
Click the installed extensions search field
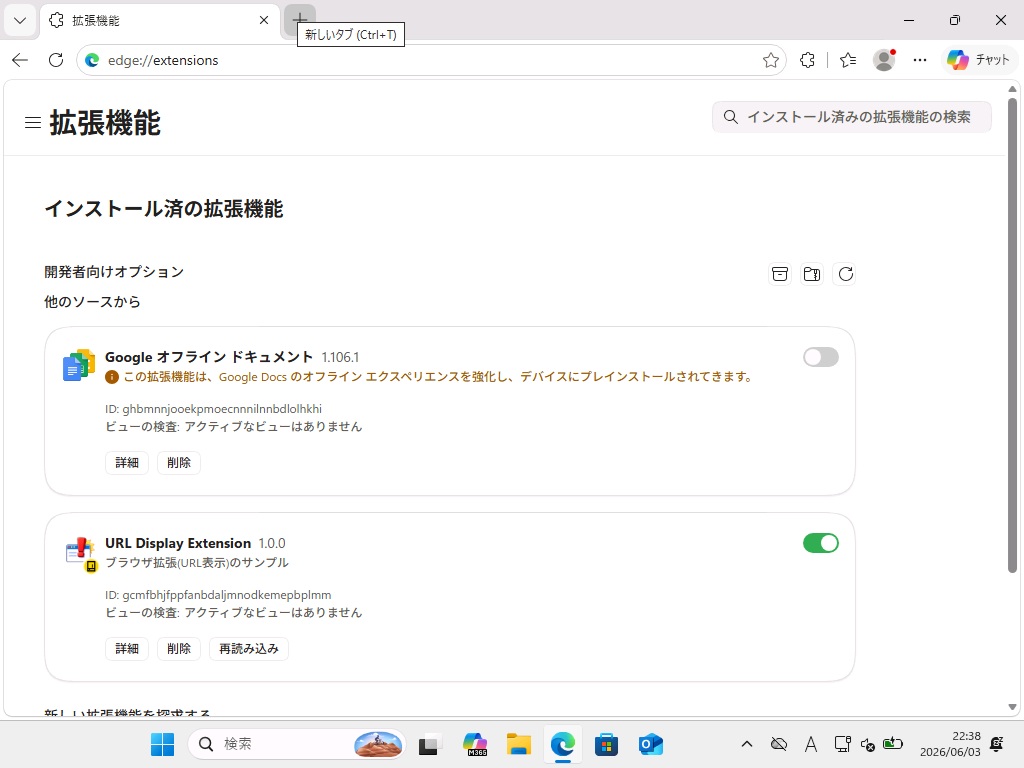[x=852, y=117]
